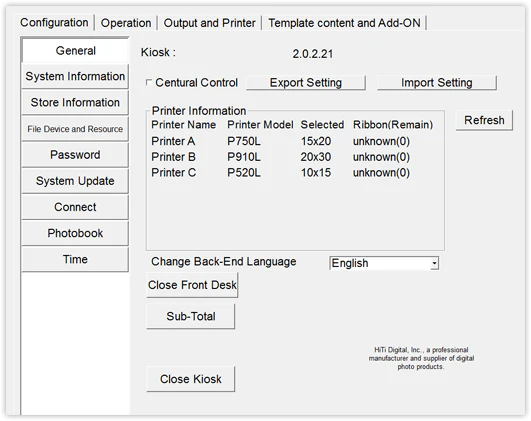Click the Export Setting button

tap(306, 83)
